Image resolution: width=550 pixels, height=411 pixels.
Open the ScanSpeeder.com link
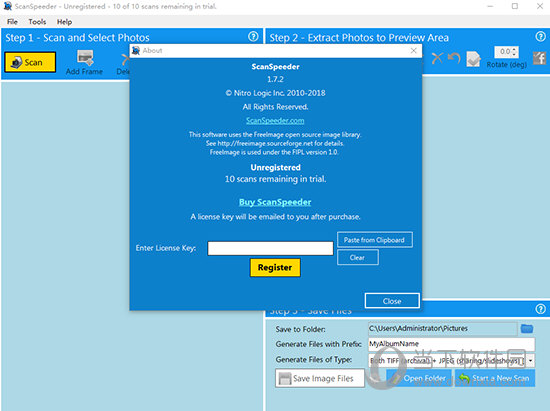point(275,121)
